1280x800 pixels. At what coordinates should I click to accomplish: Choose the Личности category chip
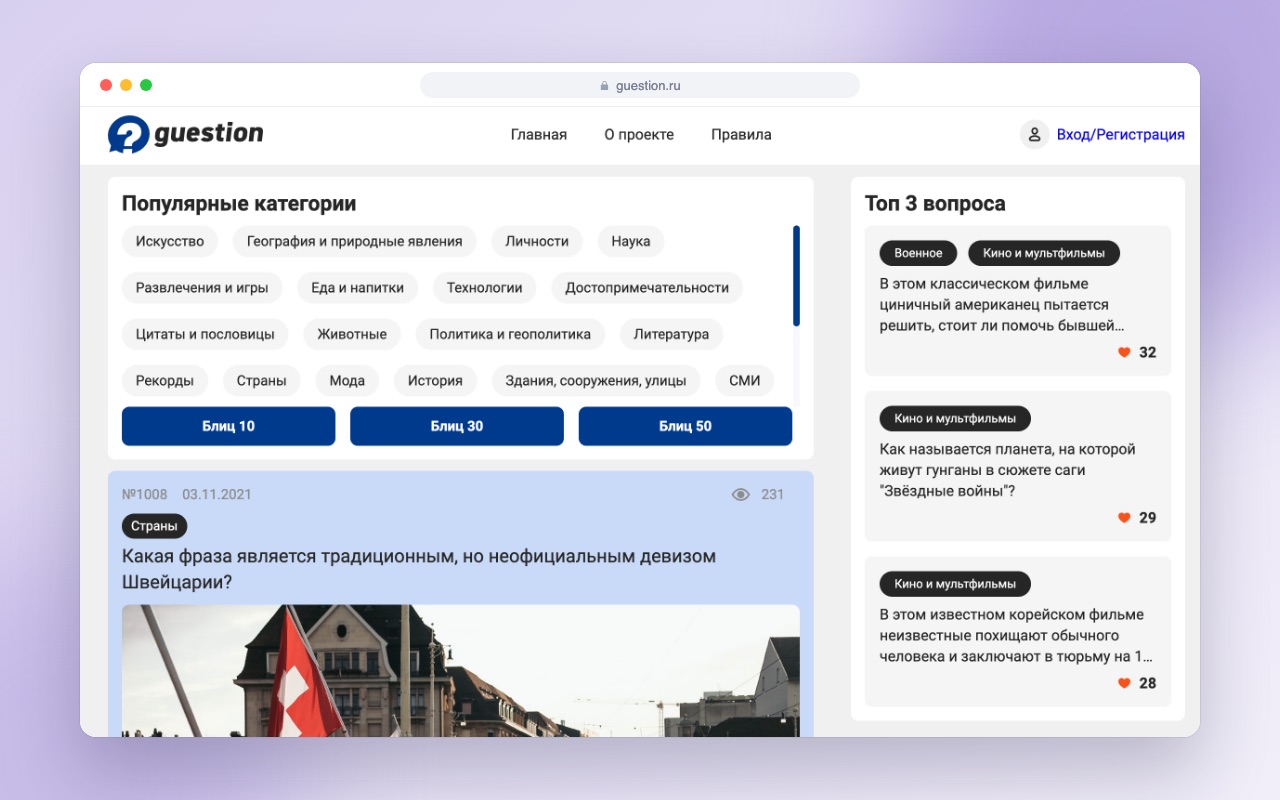coord(537,241)
